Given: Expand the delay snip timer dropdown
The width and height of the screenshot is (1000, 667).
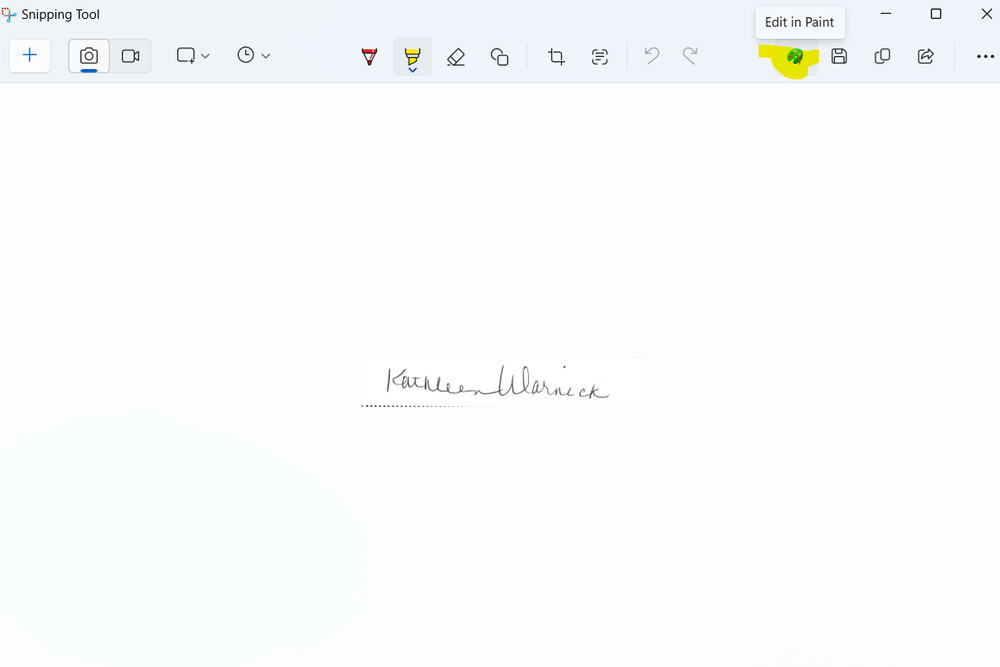Looking at the screenshot, I should [x=253, y=56].
